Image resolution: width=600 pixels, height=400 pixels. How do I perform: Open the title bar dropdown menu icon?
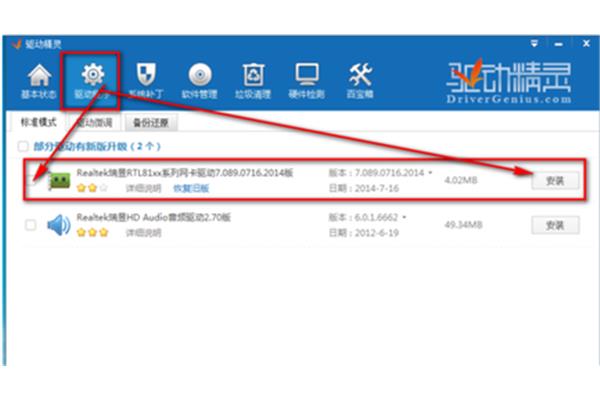(x=534, y=44)
